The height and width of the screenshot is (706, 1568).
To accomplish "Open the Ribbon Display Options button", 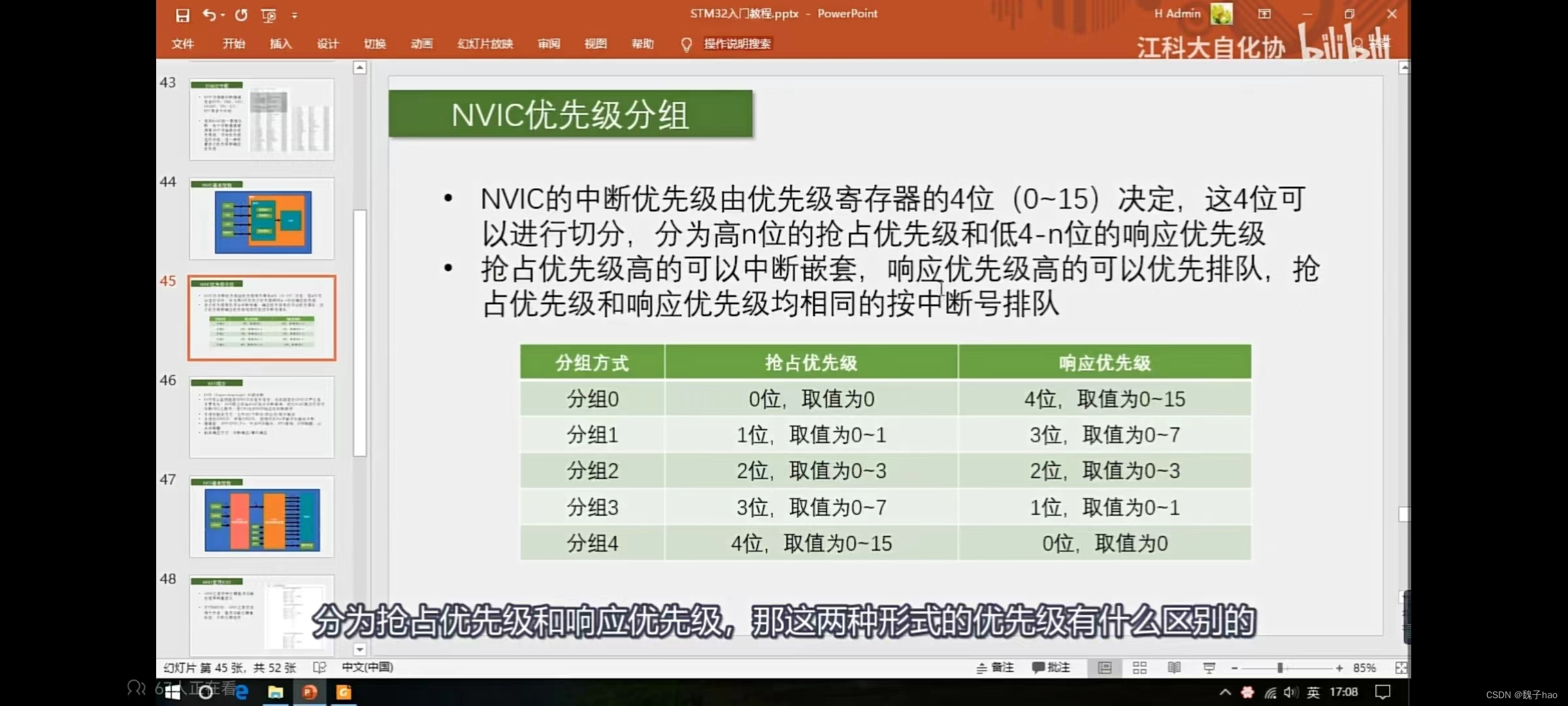I will tap(1264, 14).
